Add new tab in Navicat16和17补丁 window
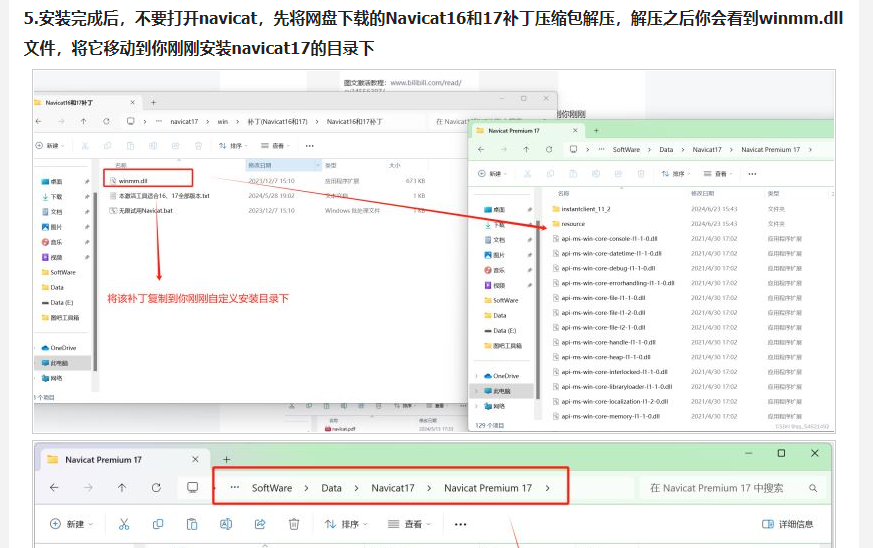873x548 pixels. coord(153,102)
